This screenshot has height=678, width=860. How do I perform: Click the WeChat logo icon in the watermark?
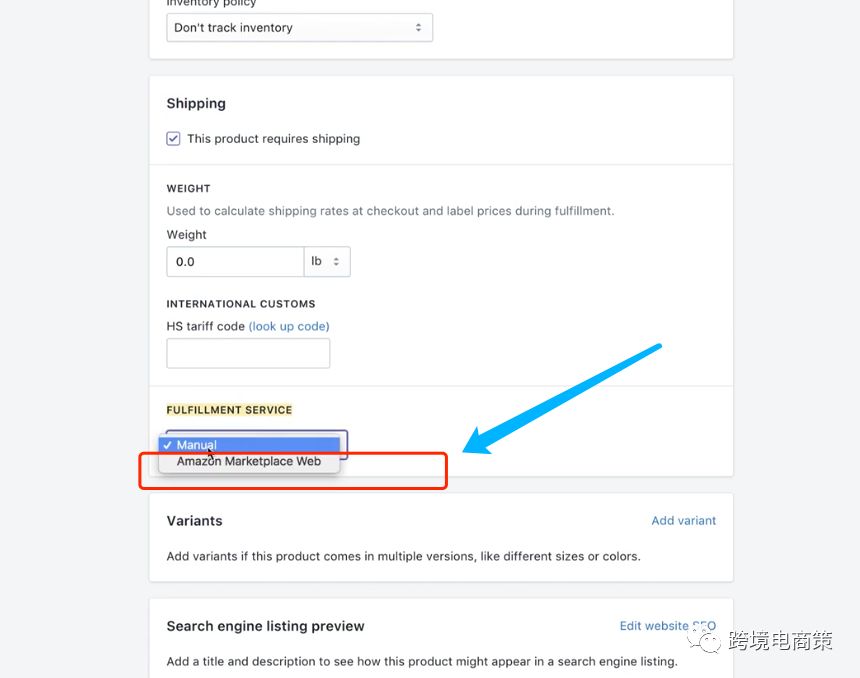[707, 640]
